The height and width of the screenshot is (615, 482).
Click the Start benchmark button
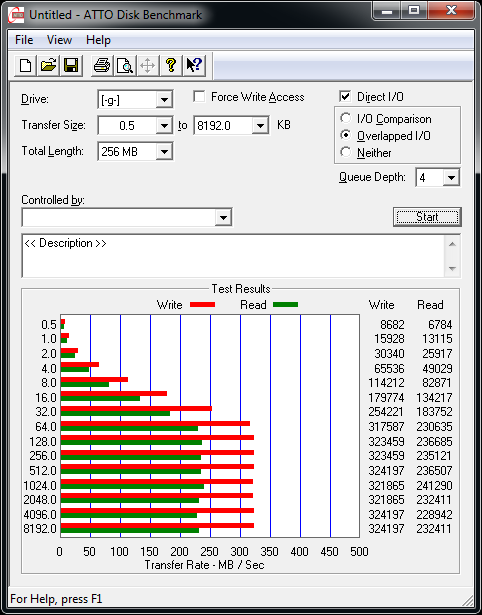pos(427,217)
